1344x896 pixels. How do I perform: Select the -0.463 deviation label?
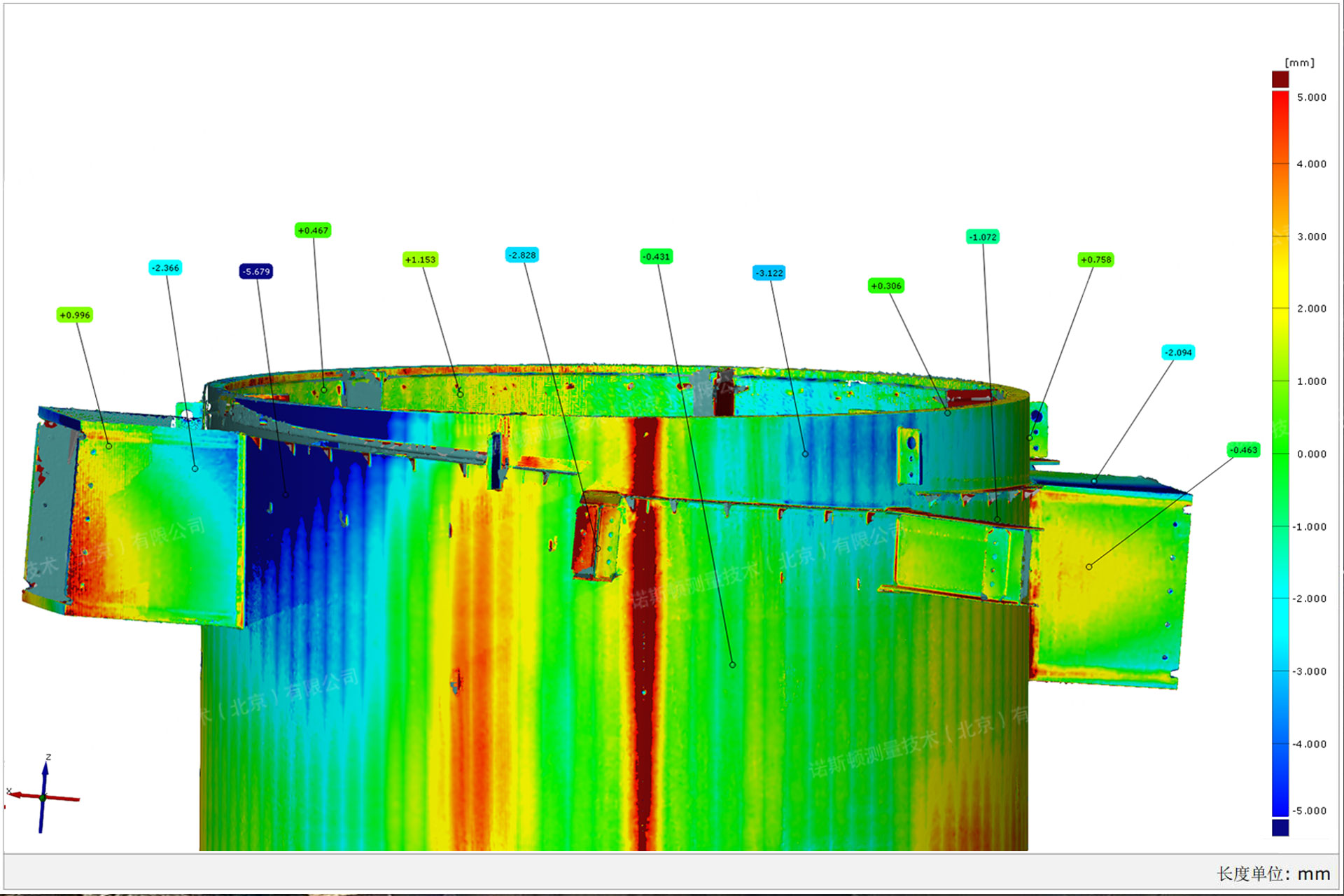1244,450
